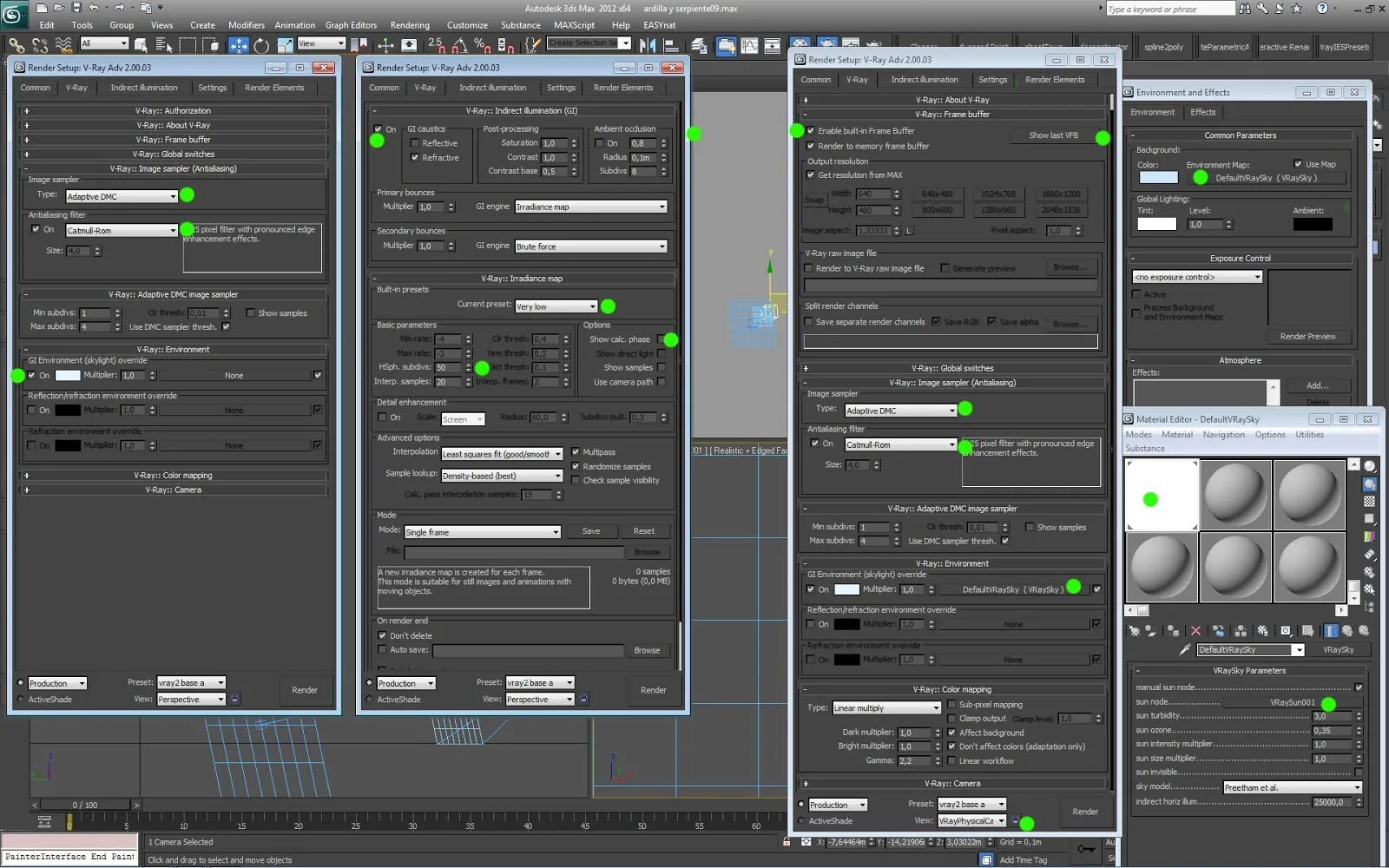
Task: Save the scene with the floppy disk icon
Action: 76,8
